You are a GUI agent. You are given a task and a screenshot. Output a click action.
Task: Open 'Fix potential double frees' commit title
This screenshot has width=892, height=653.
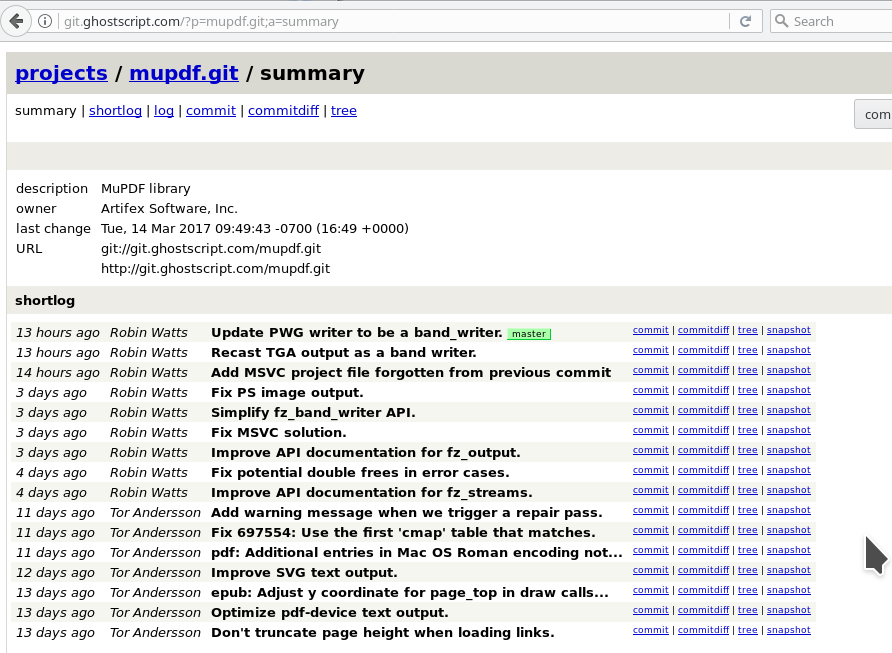[x=360, y=473]
